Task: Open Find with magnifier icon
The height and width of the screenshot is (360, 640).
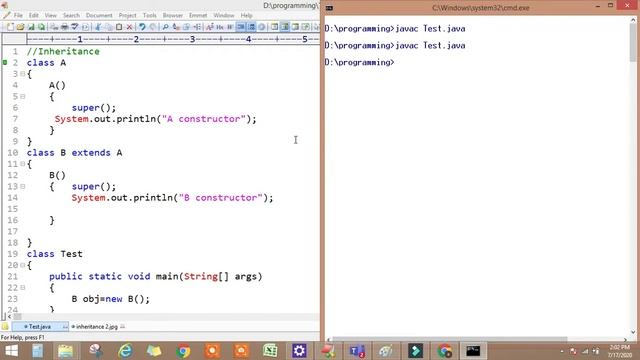Action: [165, 27]
